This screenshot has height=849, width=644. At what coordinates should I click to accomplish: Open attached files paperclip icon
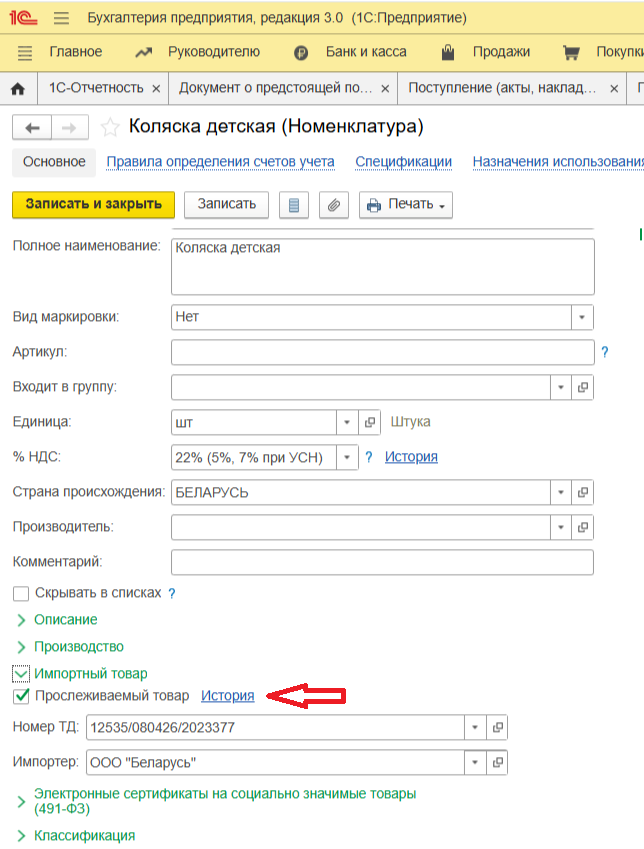click(334, 205)
